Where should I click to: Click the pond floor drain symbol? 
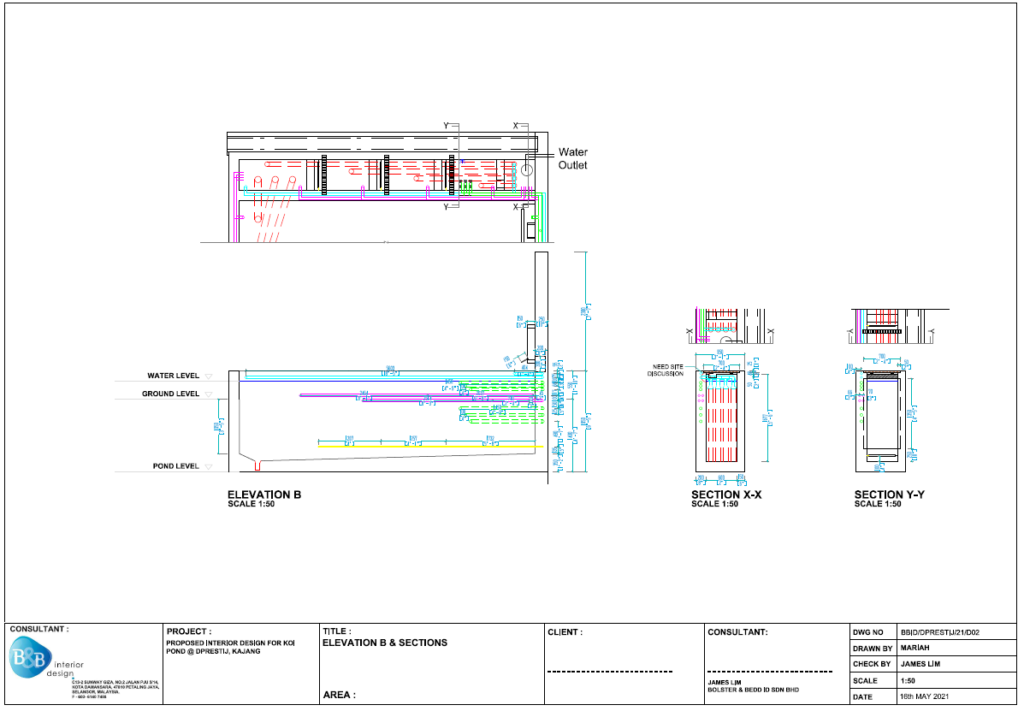click(258, 465)
